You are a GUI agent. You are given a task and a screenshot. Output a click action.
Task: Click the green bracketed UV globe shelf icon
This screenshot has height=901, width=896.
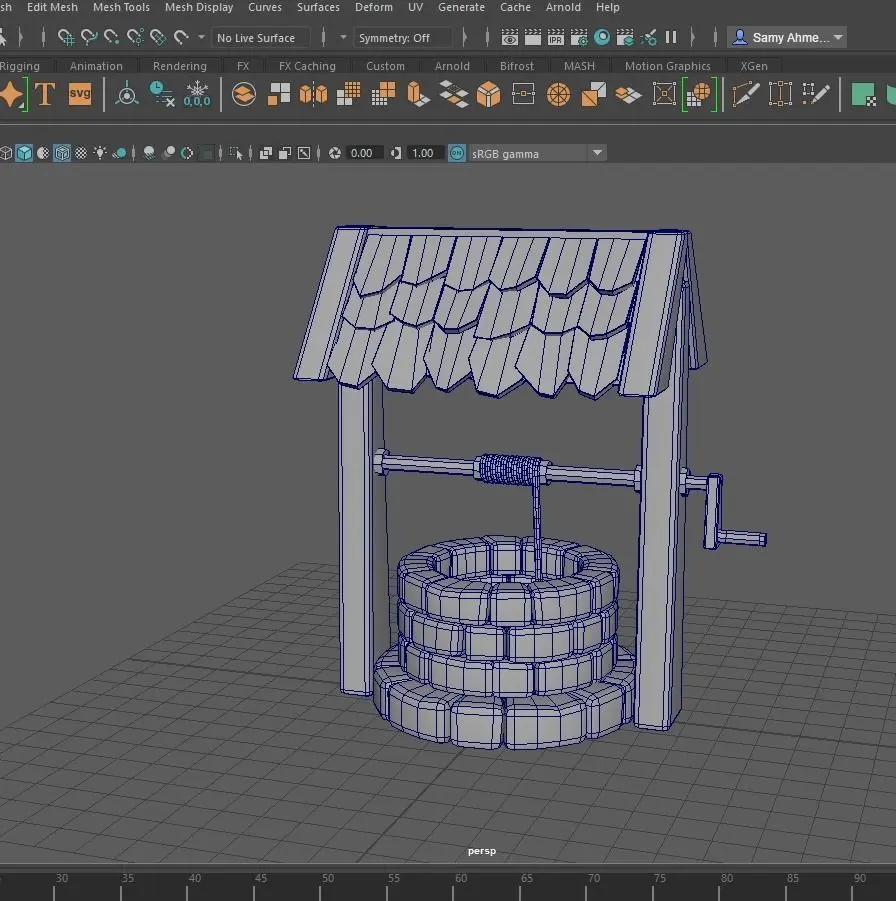699,94
